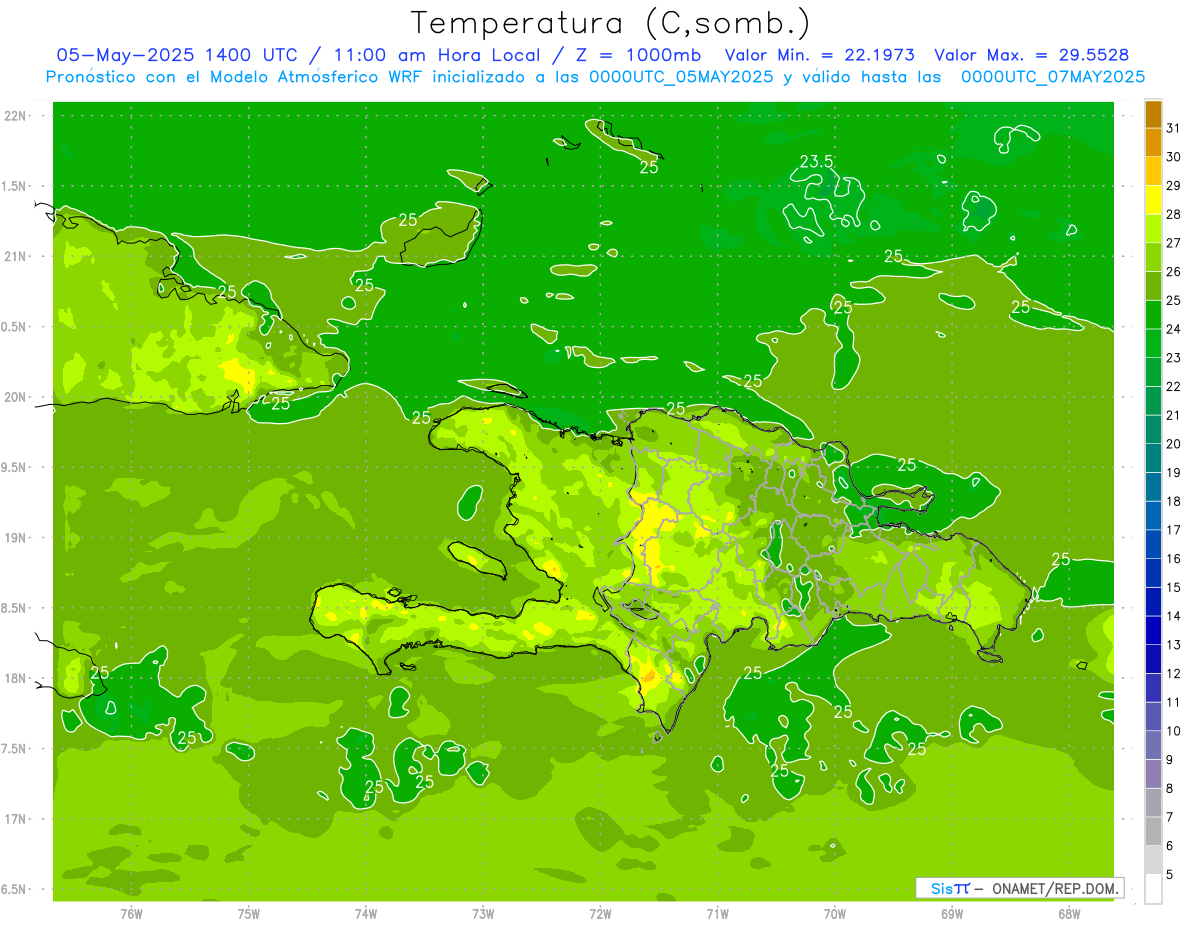
Task: Select the 29 label on the color scale
Action: pyautogui.click(x=1174, y=185)
